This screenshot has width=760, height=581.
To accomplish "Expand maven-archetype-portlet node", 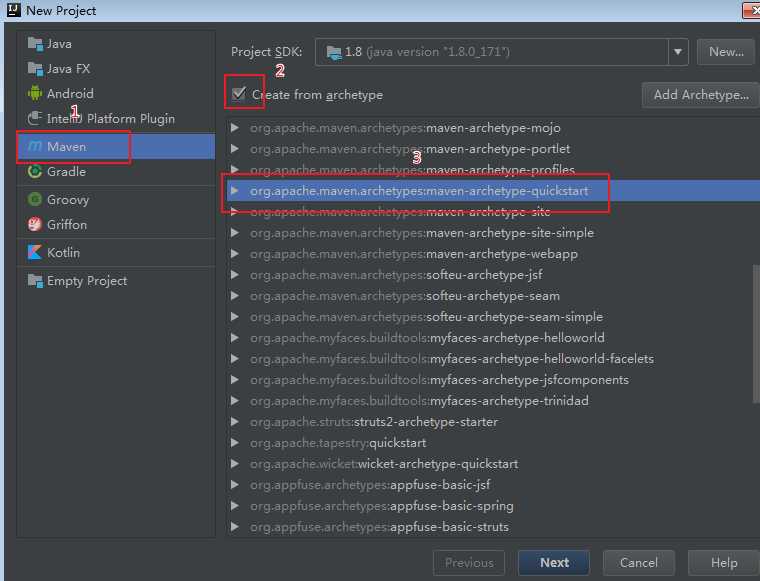I will coord(235,148).
